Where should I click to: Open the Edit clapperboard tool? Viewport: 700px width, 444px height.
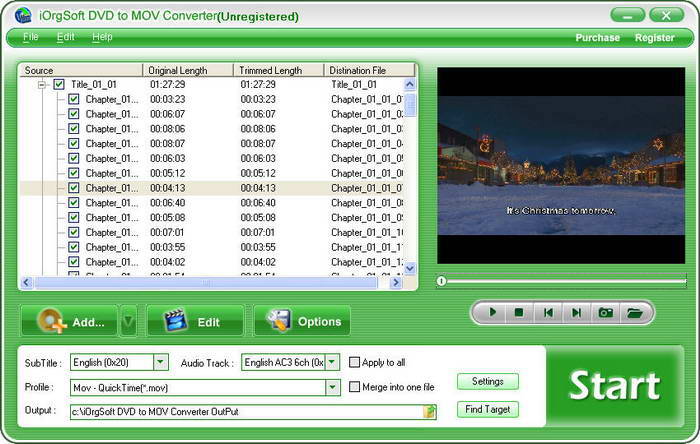[x=195, y=321]
